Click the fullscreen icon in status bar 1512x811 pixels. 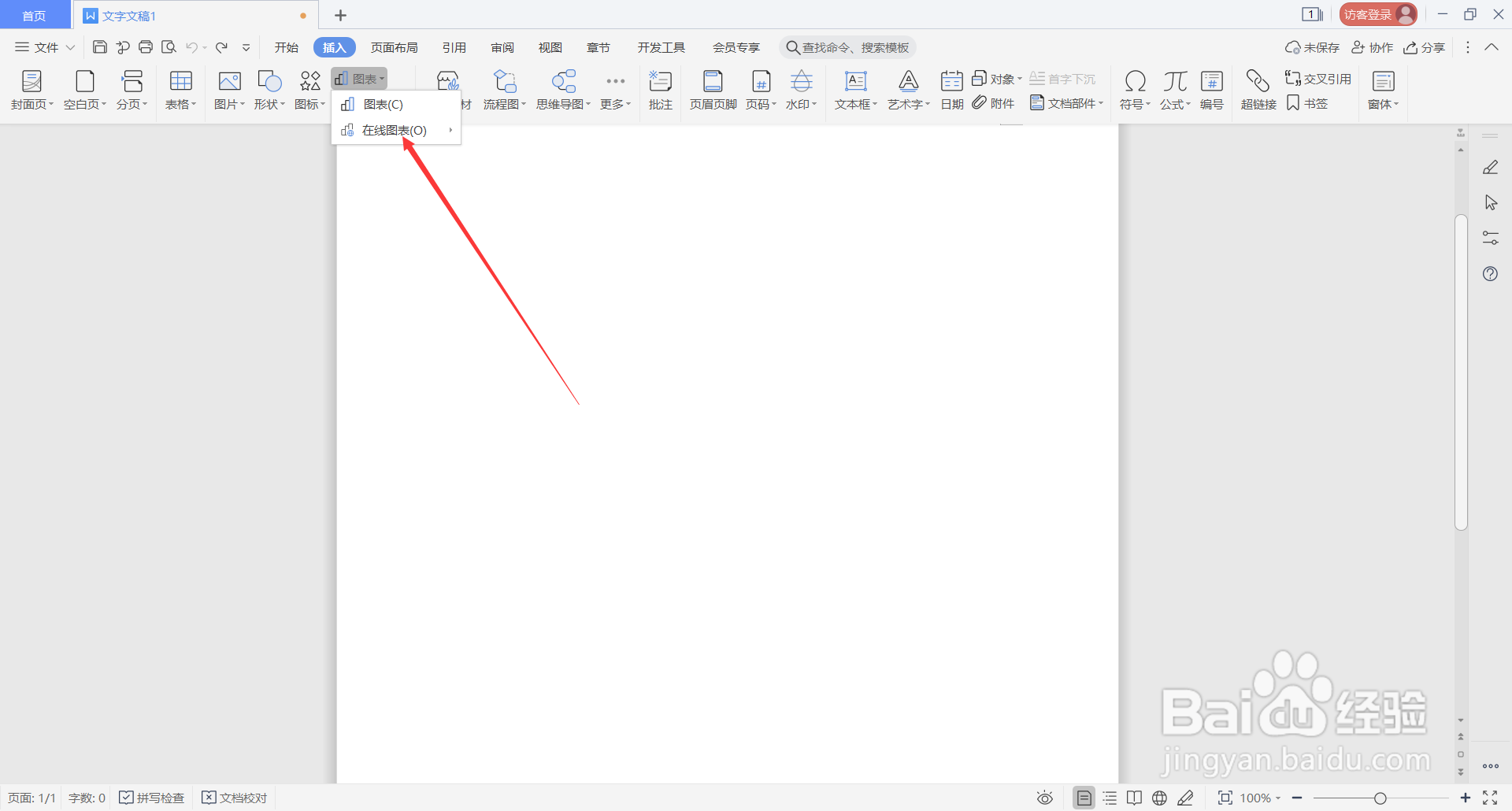click(x=1490, y=798)
